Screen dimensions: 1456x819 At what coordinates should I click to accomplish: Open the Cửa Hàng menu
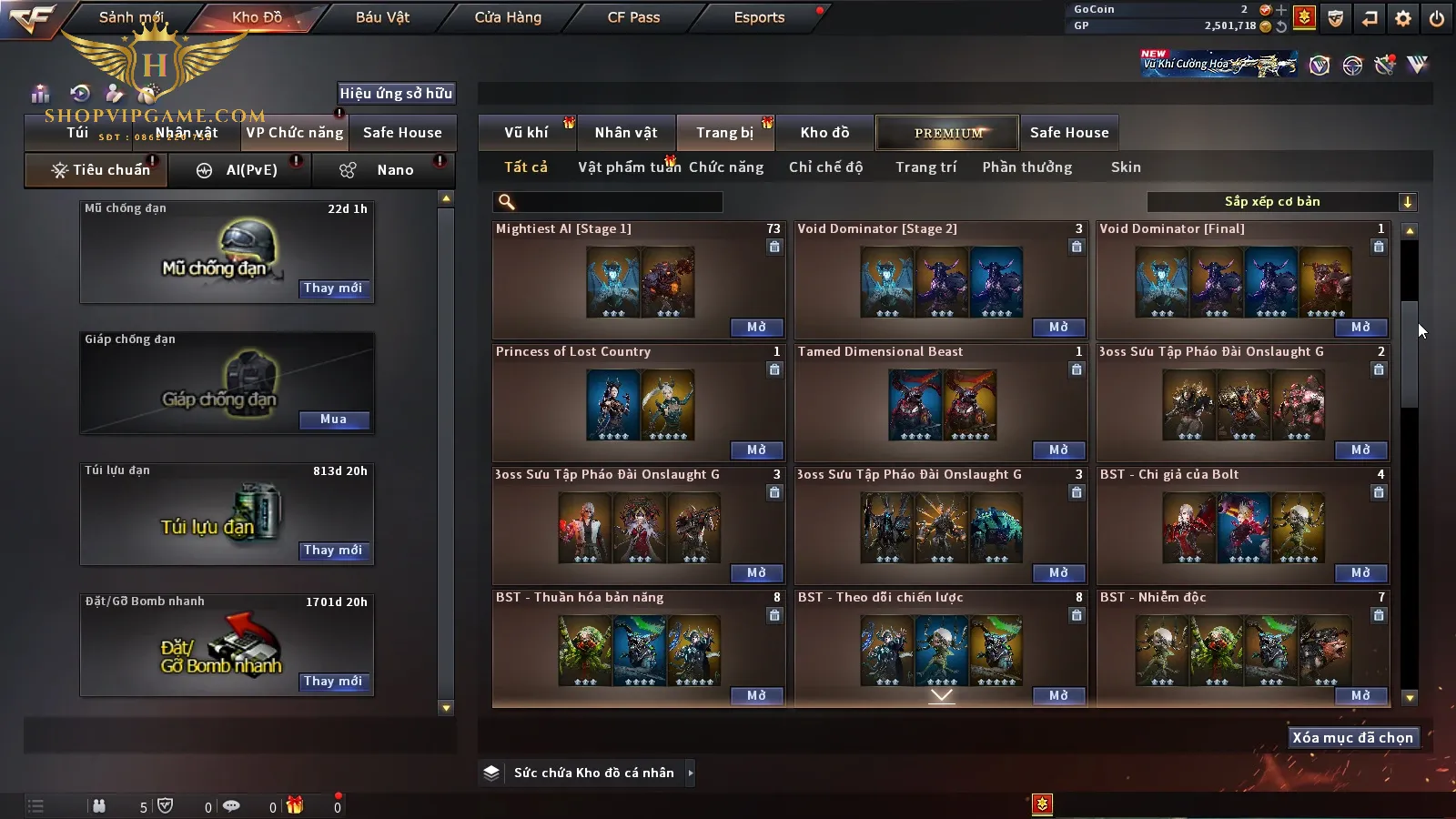point(508,17)
